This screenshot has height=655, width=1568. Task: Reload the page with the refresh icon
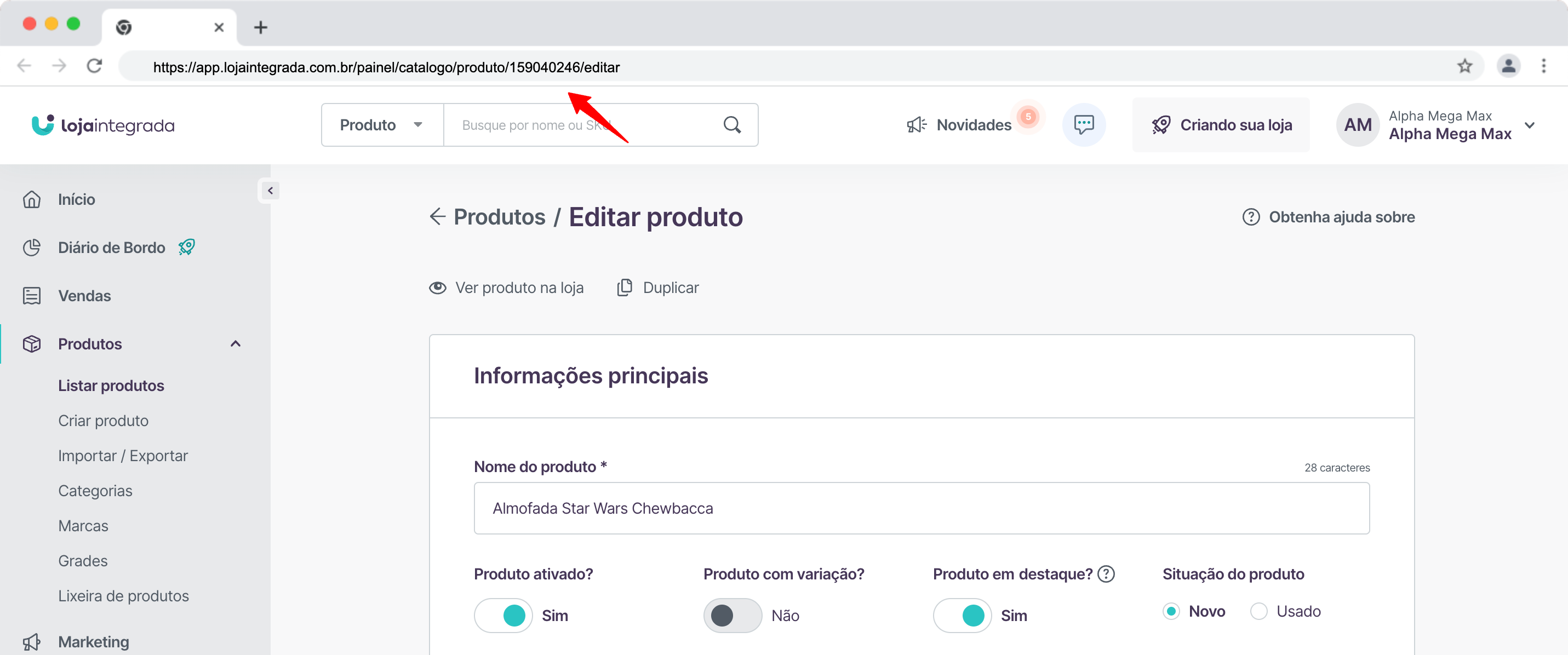point(94,66)
